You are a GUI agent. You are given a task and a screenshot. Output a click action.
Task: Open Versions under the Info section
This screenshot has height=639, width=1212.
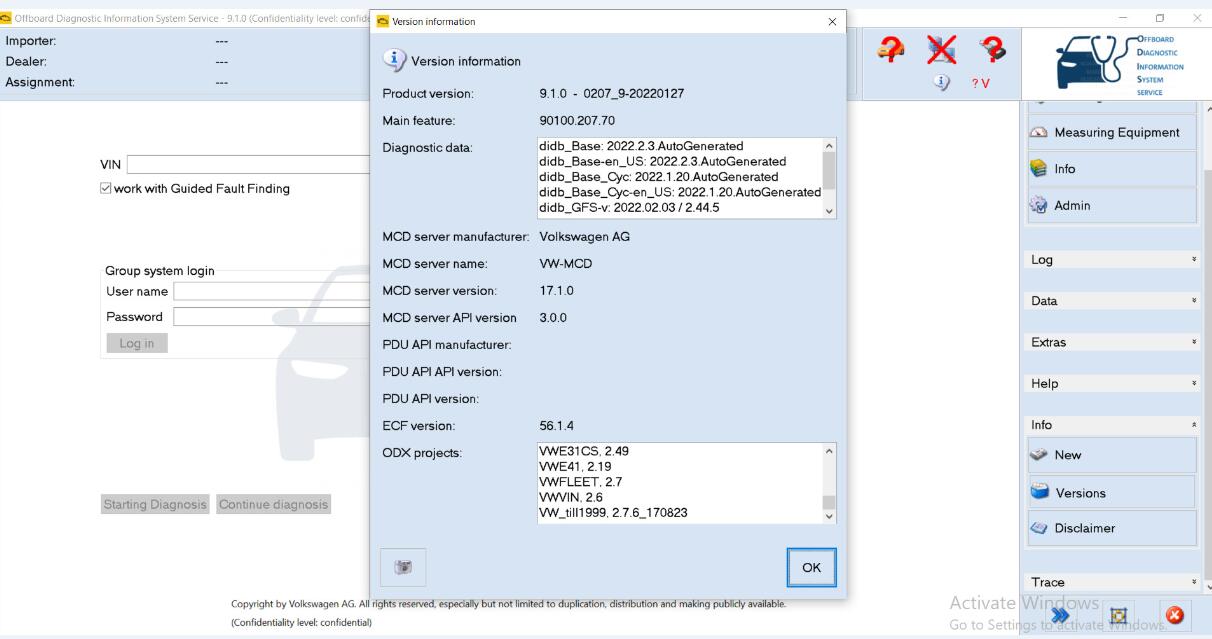pyautogui.click(x=1112, y=492)
